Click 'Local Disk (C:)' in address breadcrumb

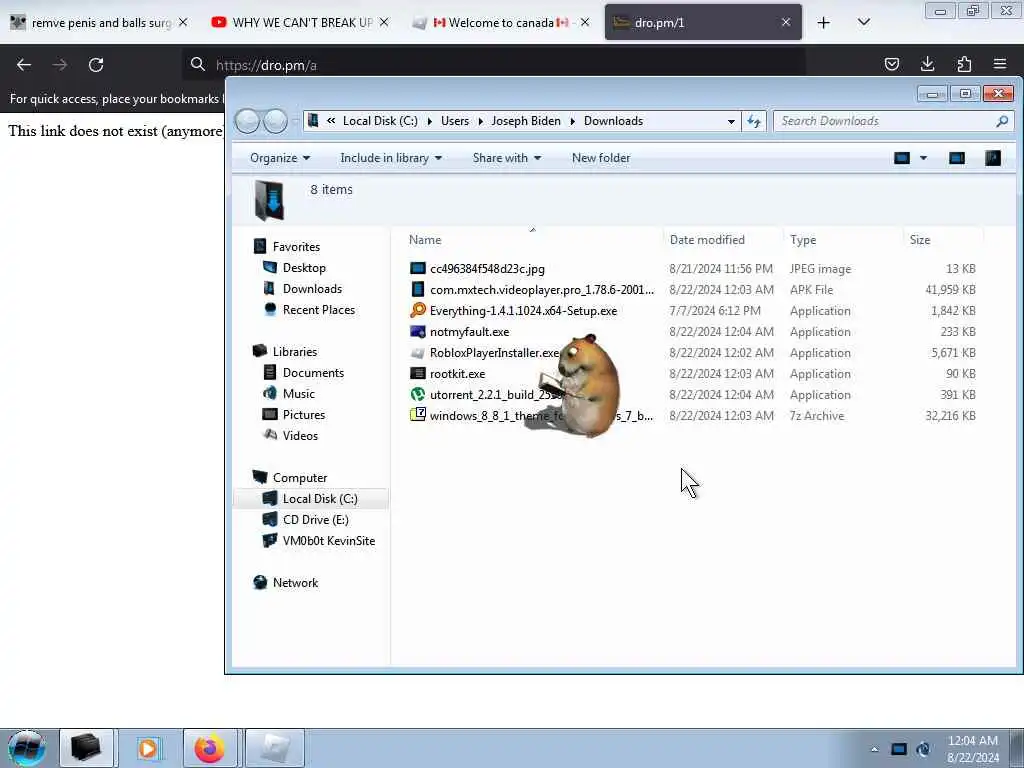point(380,121)
